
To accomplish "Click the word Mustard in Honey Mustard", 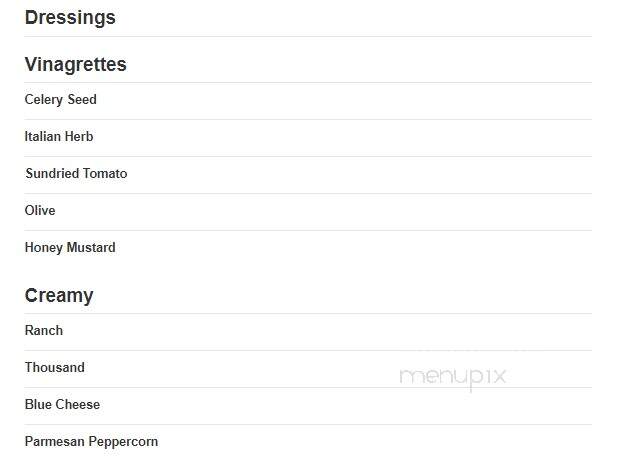I will click(91, 247).
